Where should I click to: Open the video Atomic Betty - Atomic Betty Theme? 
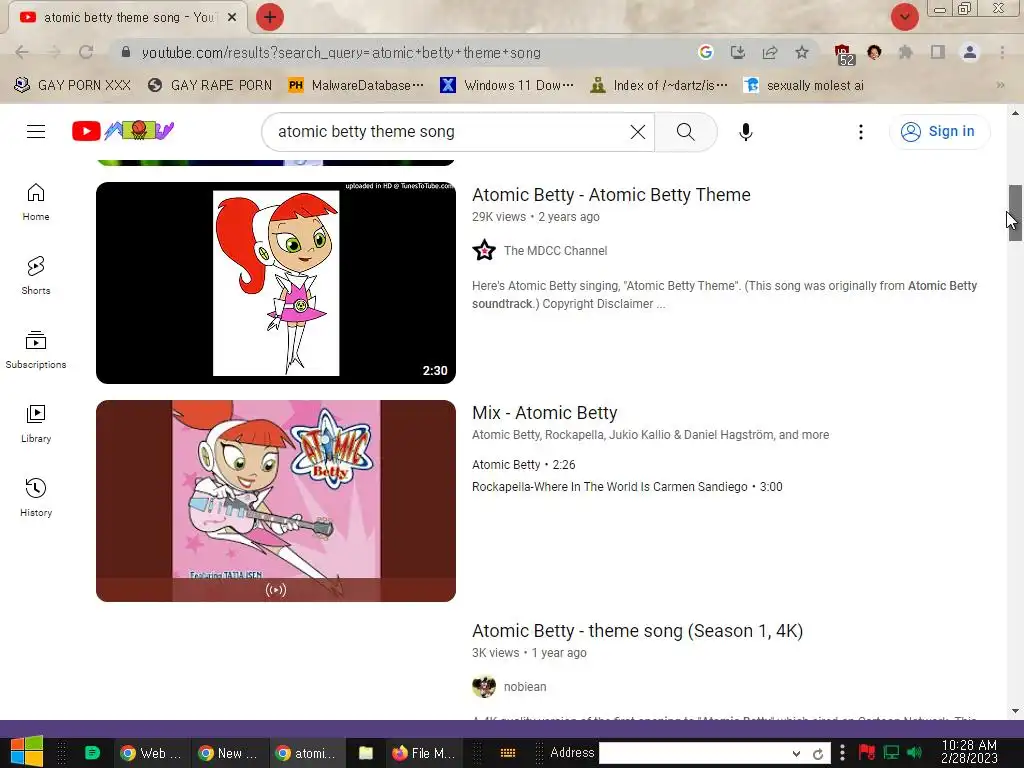[x=611, y=195]
